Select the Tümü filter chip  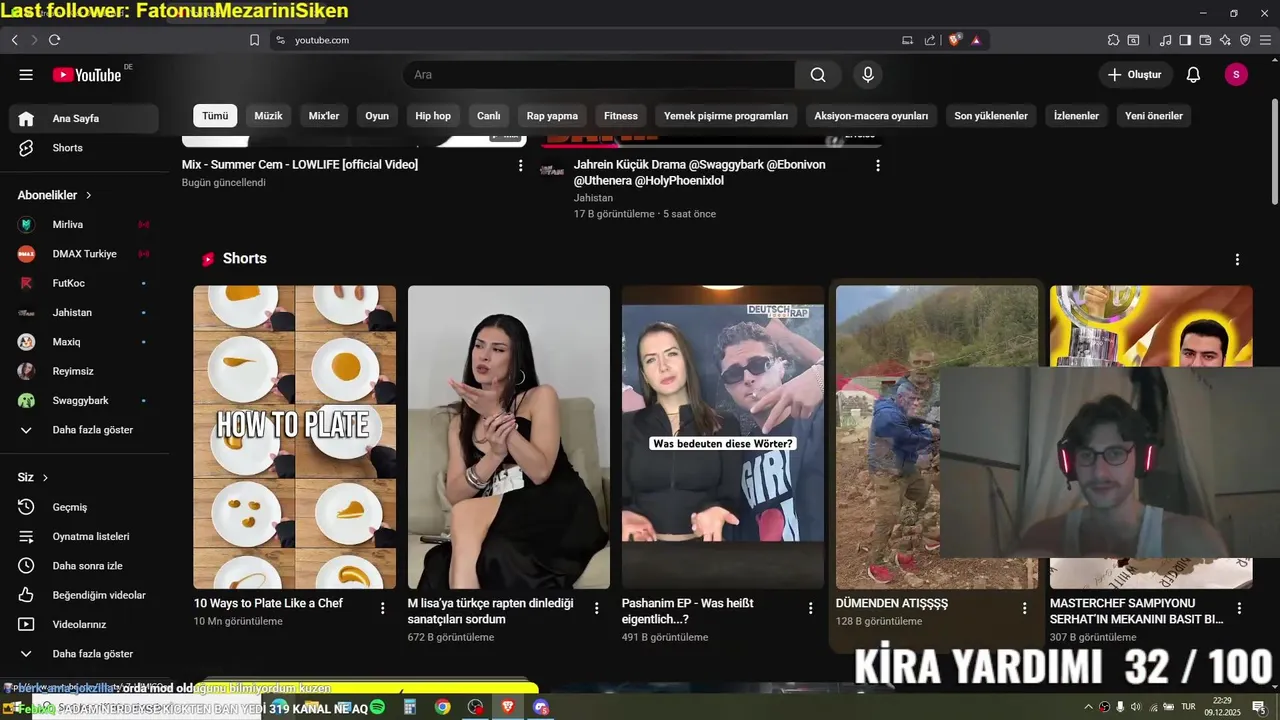(x=215, y=116)
